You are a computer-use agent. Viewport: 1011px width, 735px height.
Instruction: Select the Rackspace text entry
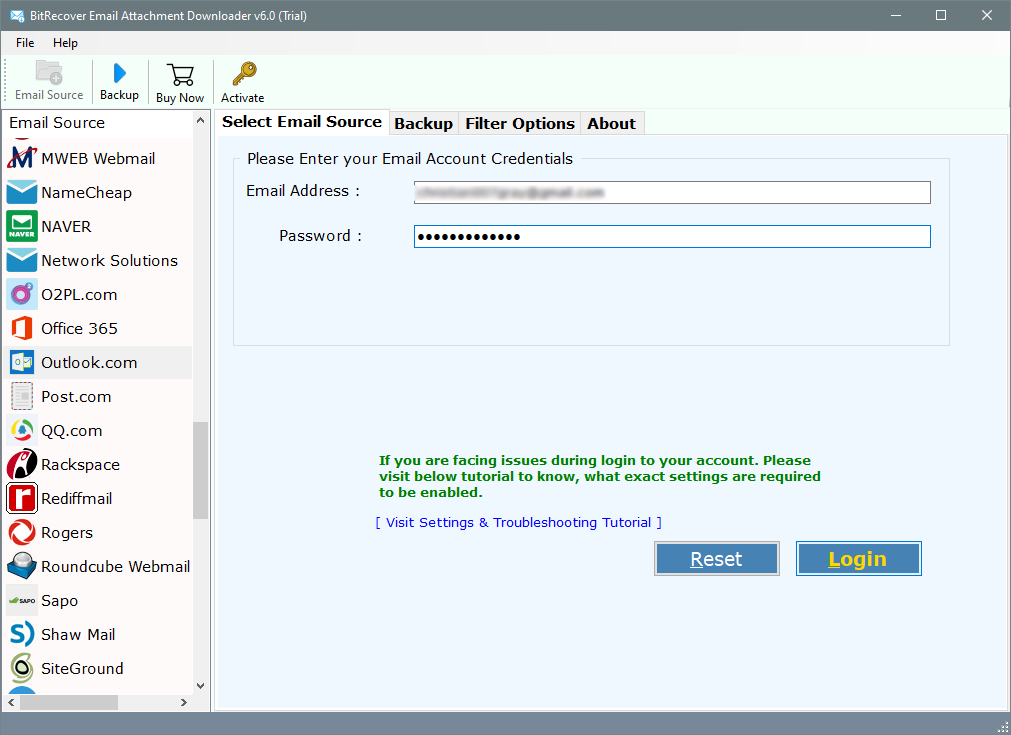coord(81,465)
